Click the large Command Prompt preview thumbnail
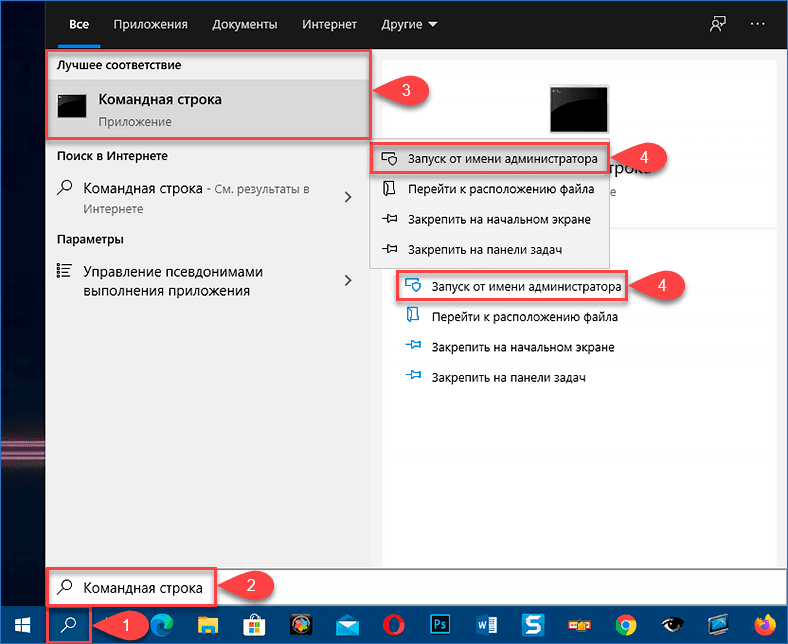The width and height of the screenshot is (788, 644). pyautogui.click(x=578, y=109)
